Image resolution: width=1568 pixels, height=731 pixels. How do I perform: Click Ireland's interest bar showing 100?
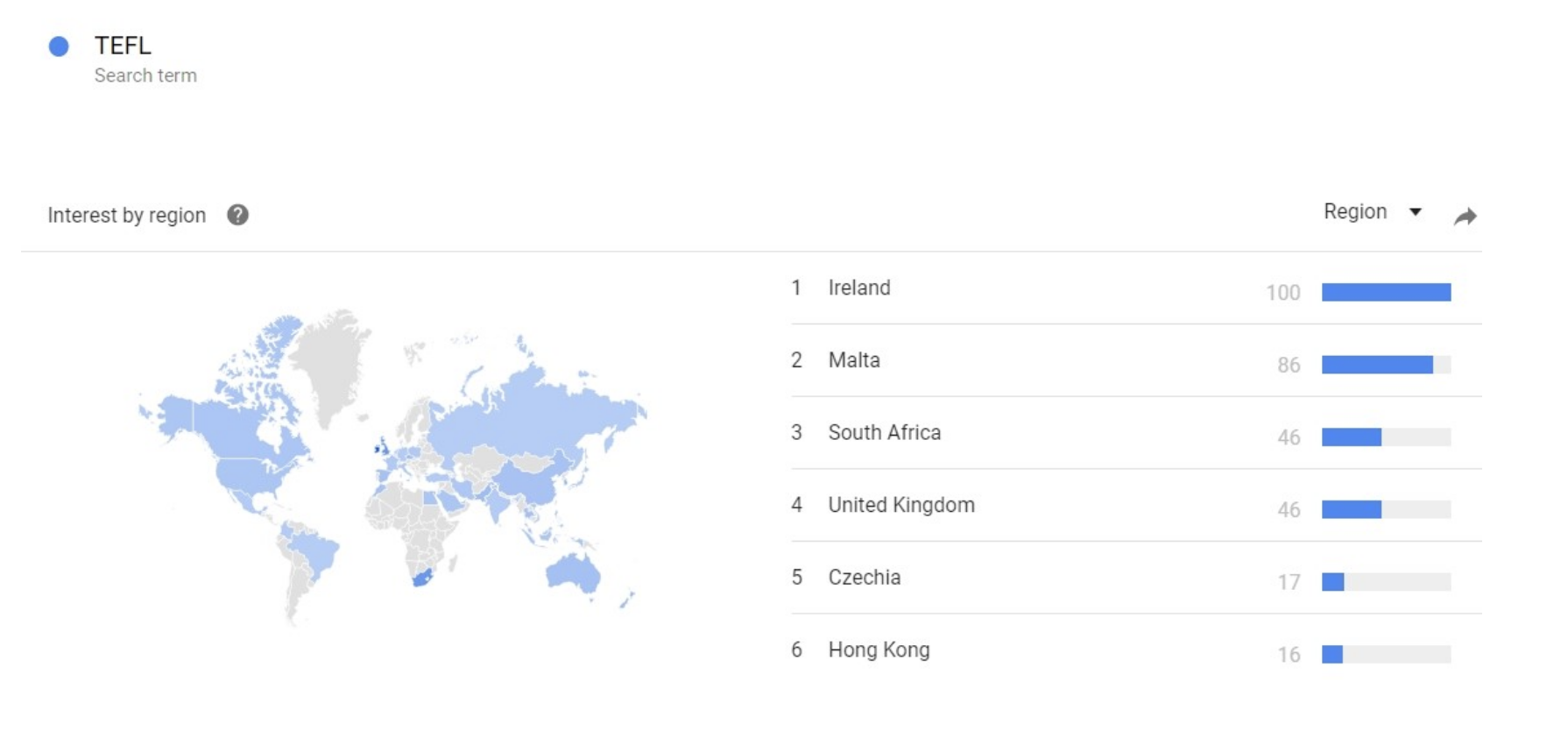(1386, 293)
